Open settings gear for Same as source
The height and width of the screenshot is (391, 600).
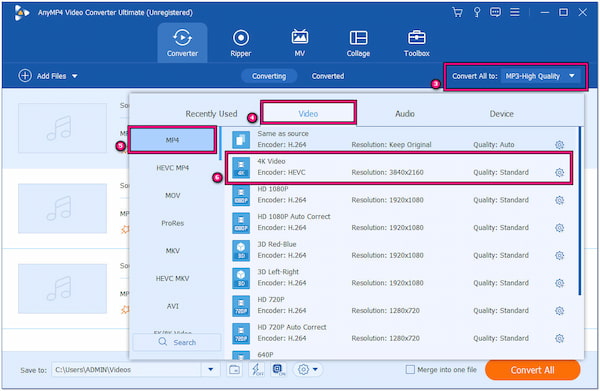[559, 145]
